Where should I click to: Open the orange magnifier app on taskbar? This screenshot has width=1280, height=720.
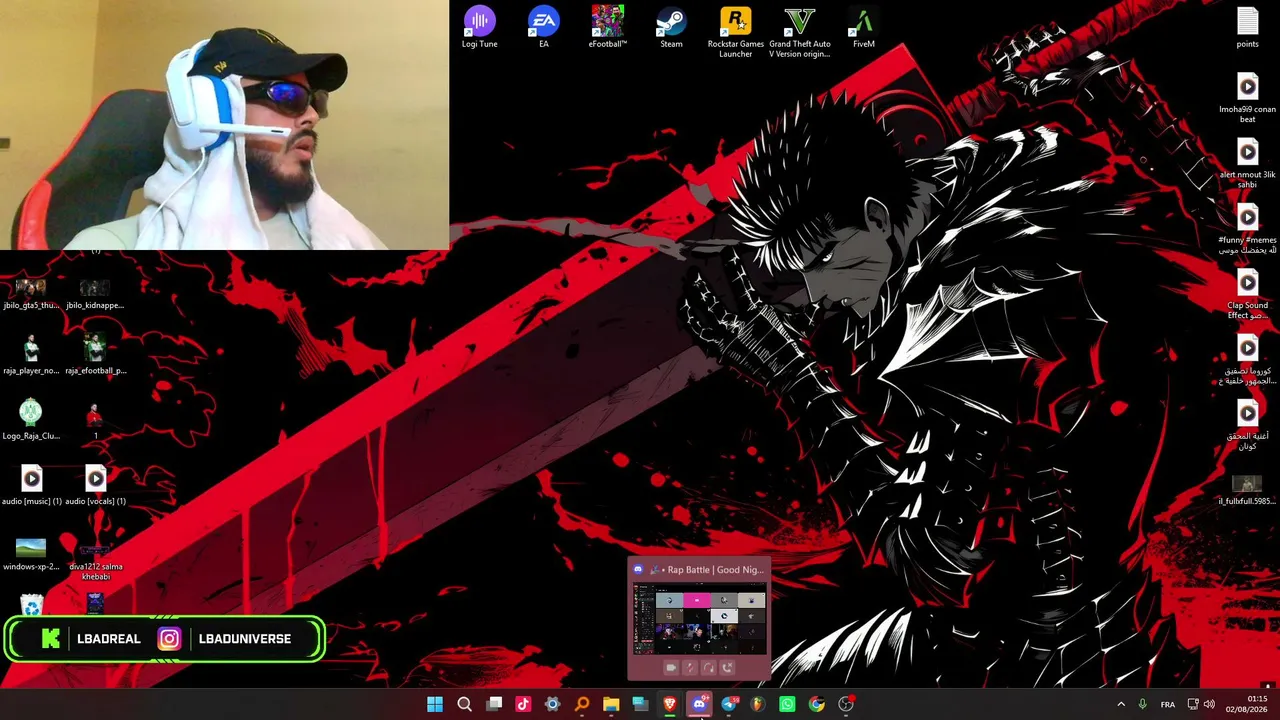pyautogui.click(x=582, y=704)
